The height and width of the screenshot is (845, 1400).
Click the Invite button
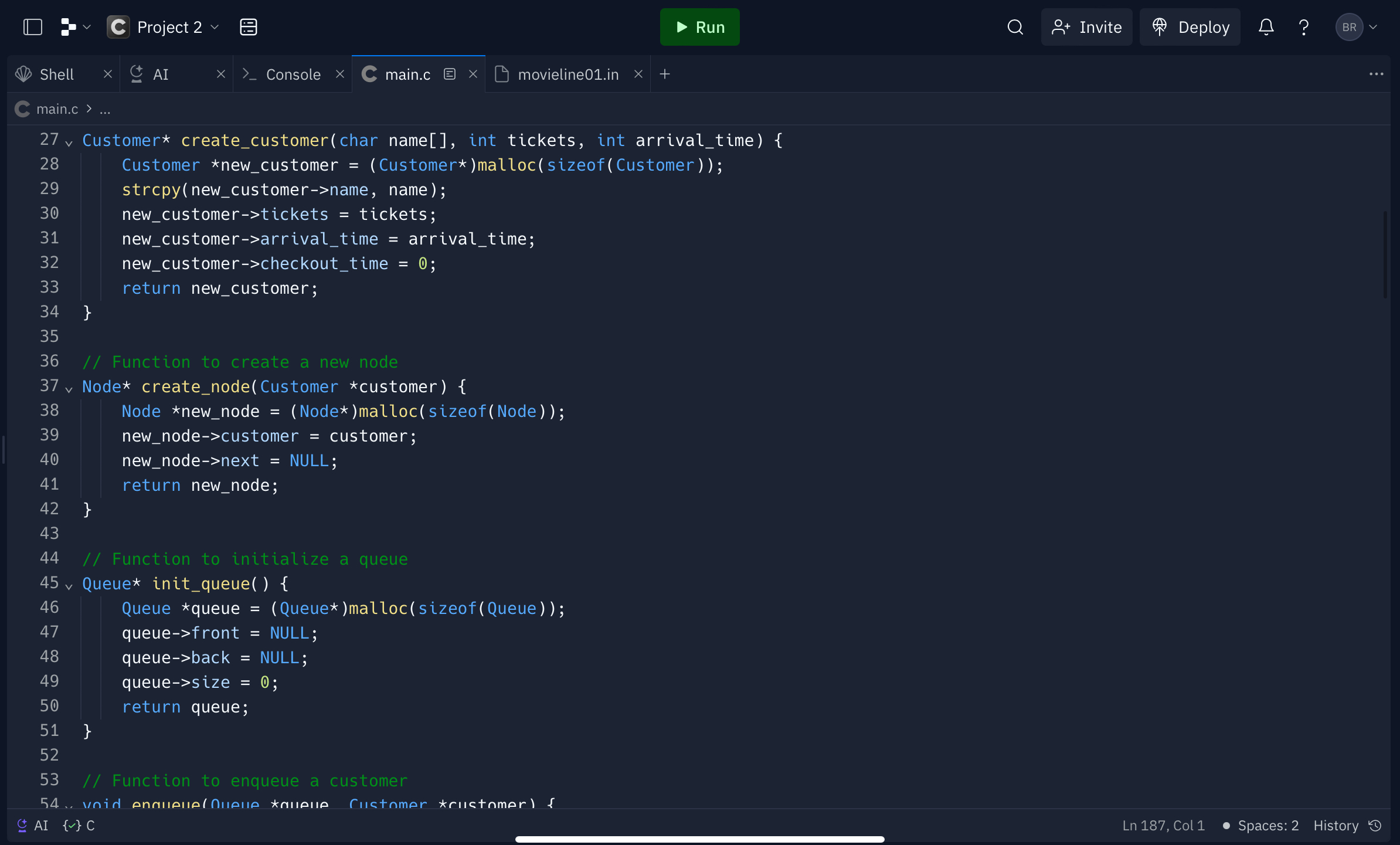pyautogui.click(x=1086, y=27)
